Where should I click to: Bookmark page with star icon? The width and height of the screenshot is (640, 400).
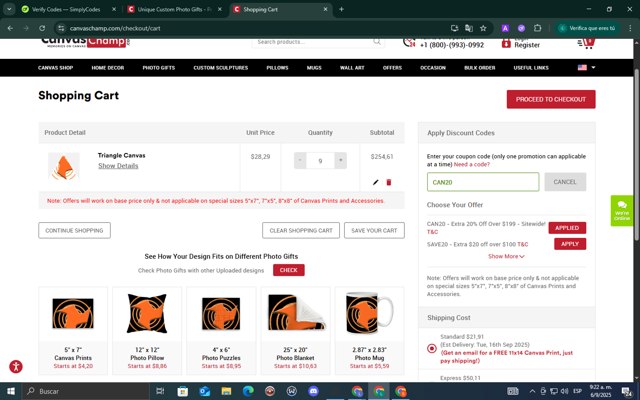click(483, 28)
